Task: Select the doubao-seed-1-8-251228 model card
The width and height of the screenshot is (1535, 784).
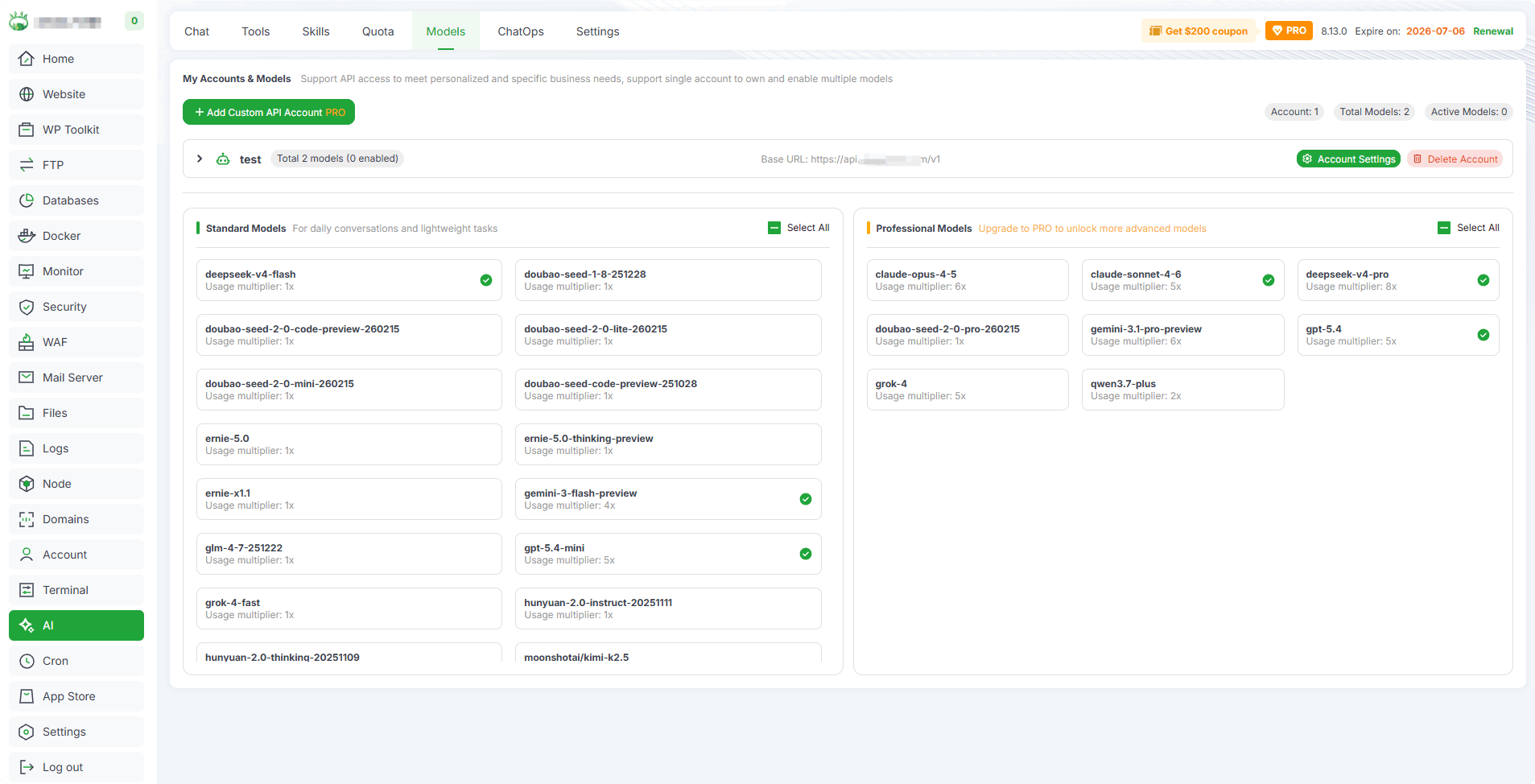Action: click(668, 280)
